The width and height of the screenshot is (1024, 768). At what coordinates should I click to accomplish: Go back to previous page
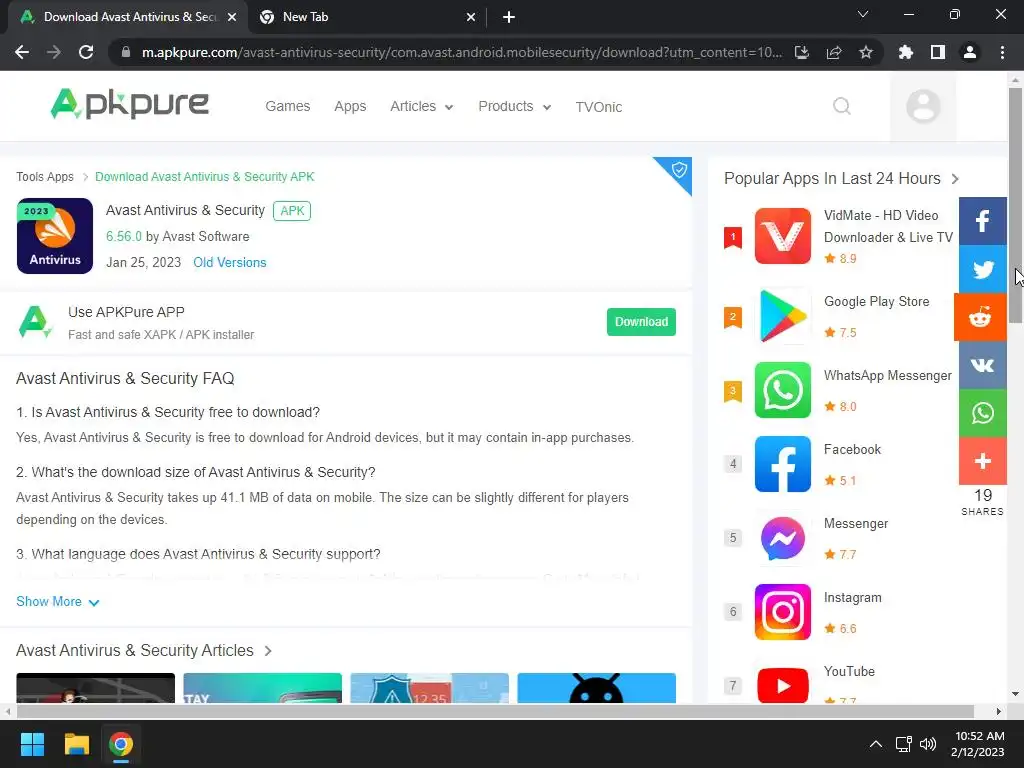22,52
